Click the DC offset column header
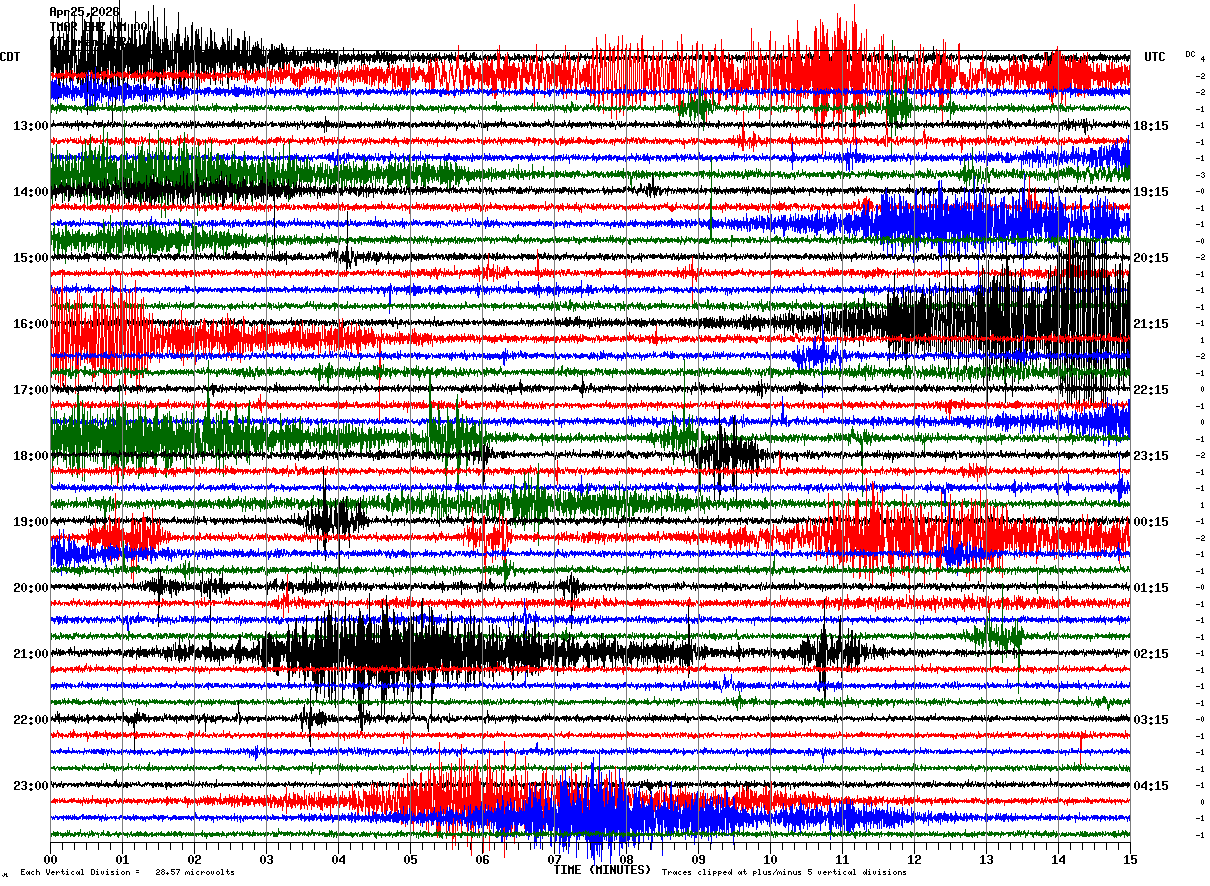This screenshot has height=886, width=1210. tap(1190, 53)
